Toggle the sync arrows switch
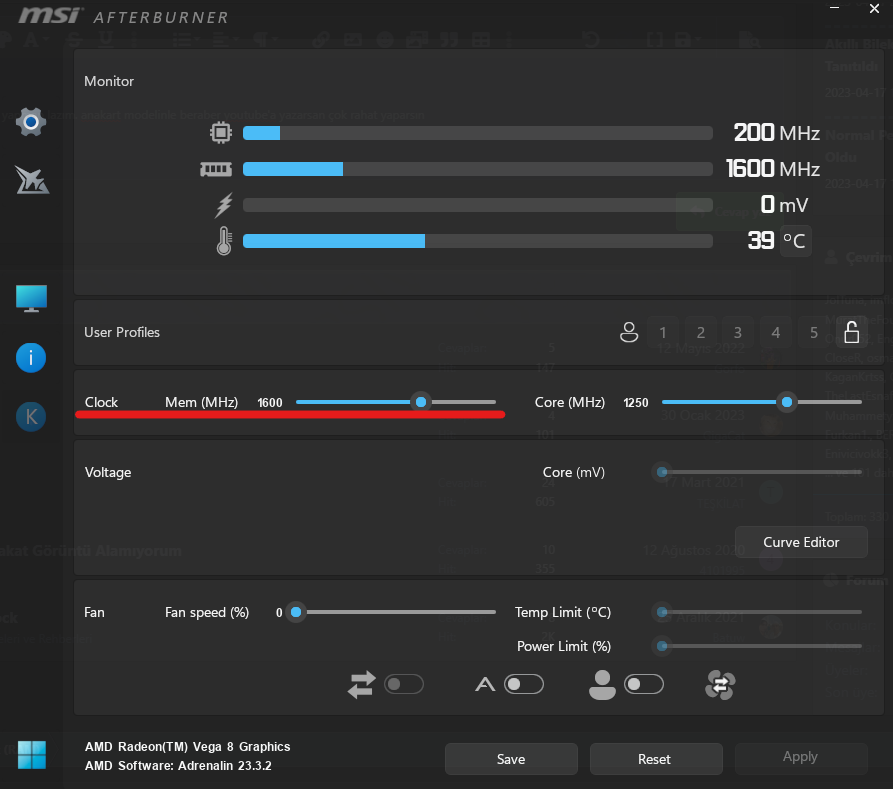893x789 pixels. click(x=404, y=684)
